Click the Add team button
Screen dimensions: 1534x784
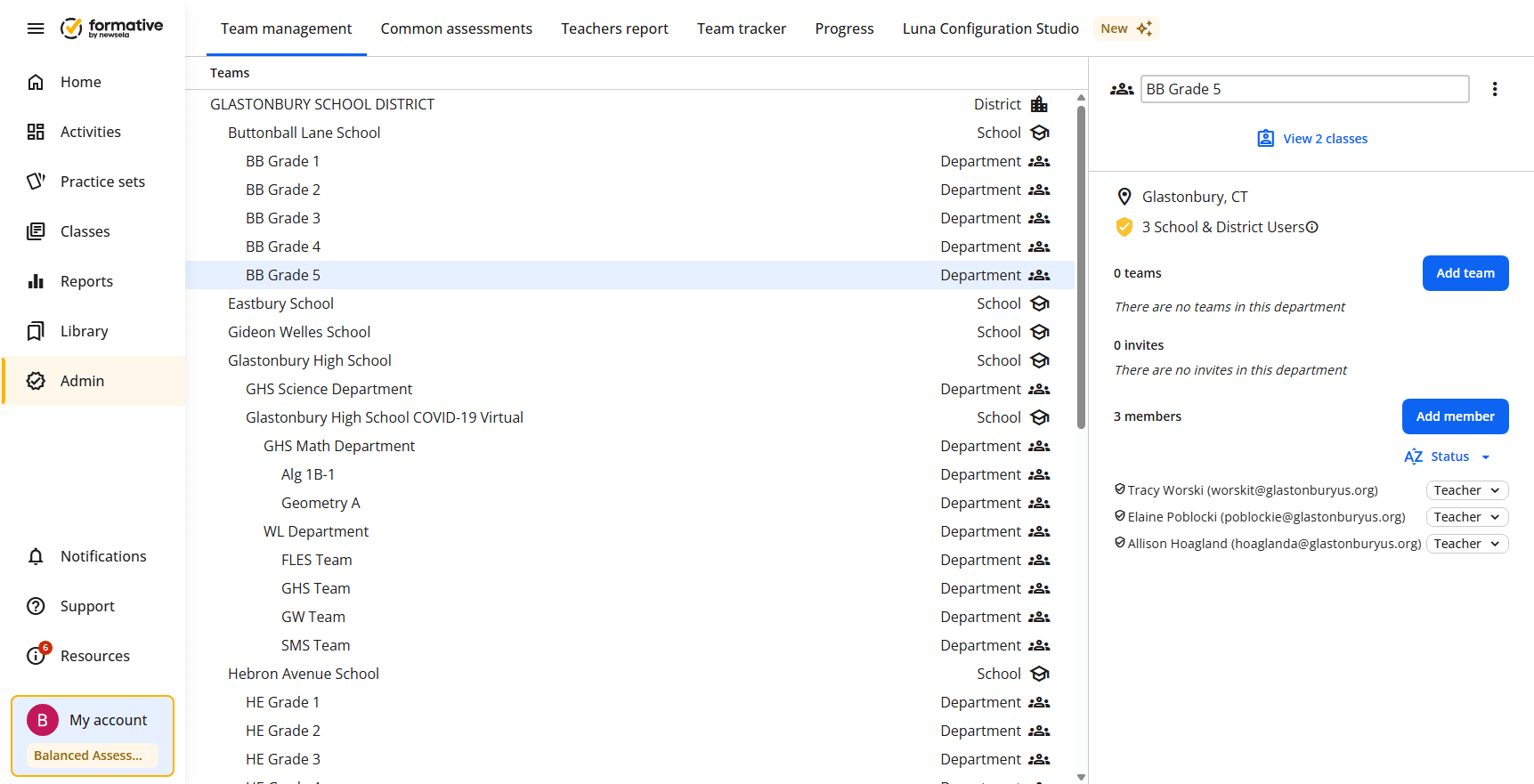click(x=1465, y=273)
